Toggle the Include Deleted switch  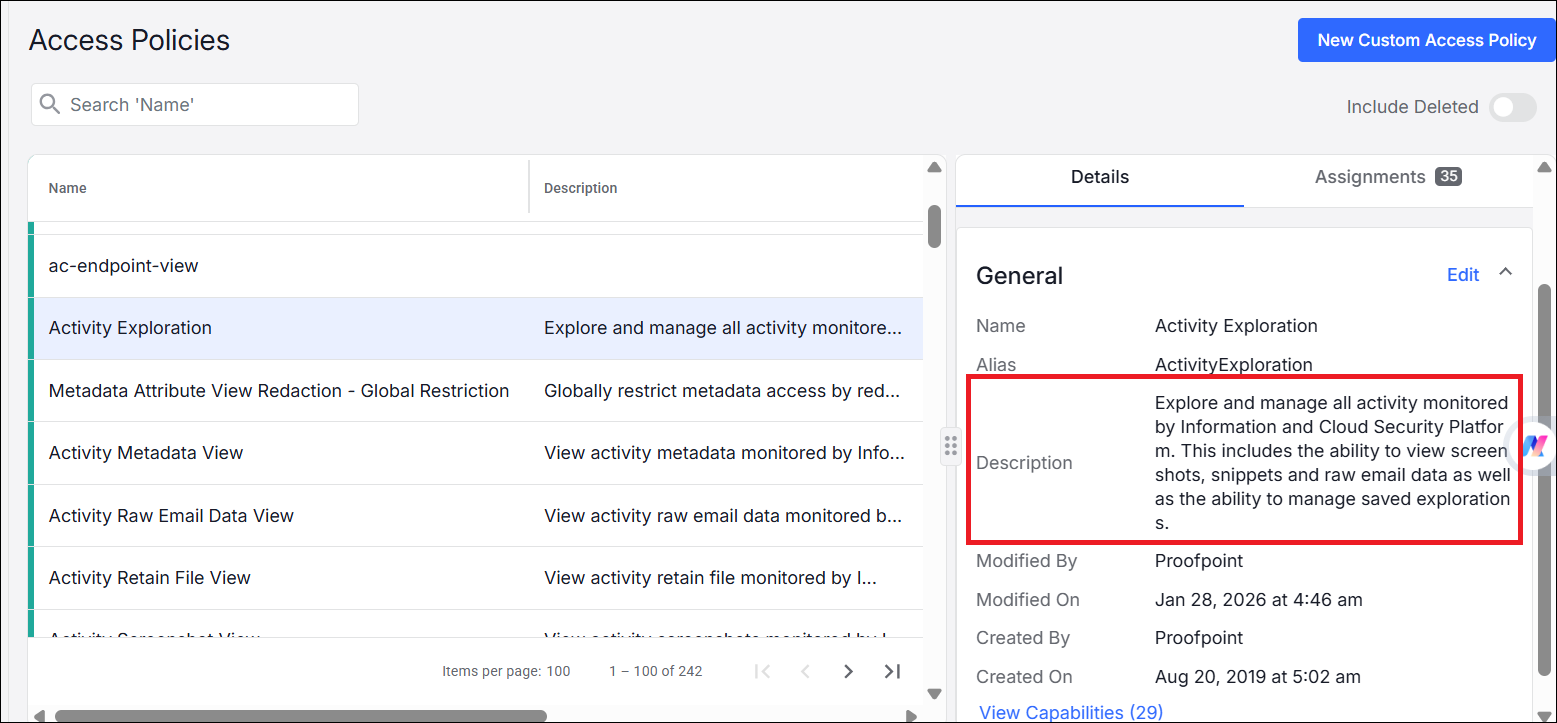(1512, 107)
